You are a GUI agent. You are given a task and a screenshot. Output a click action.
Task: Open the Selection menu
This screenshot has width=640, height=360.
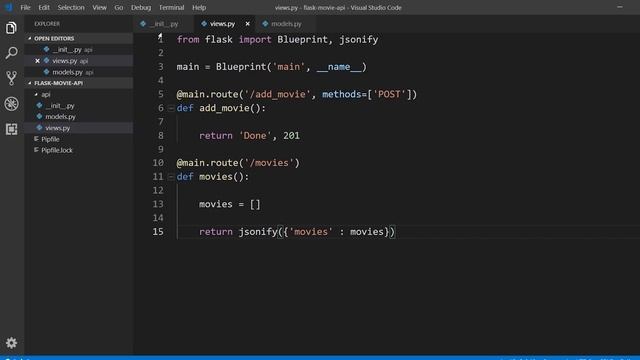point(71,7)
